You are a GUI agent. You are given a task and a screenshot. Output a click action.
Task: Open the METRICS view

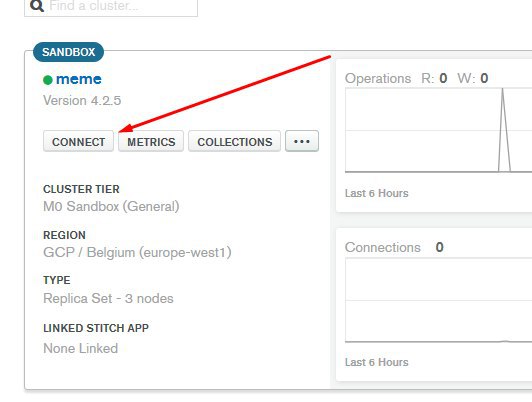(151, 141)
